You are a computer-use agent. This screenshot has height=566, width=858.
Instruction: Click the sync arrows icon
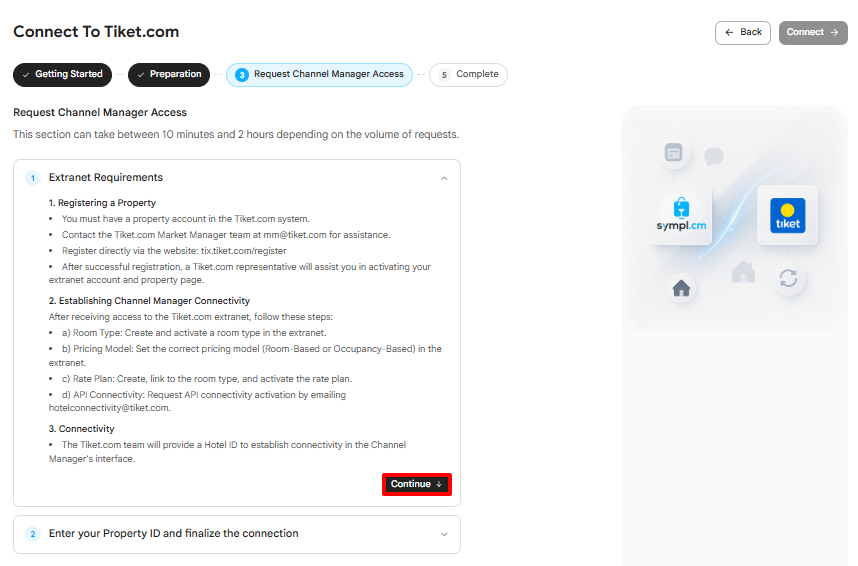click(x=788, y=278)
